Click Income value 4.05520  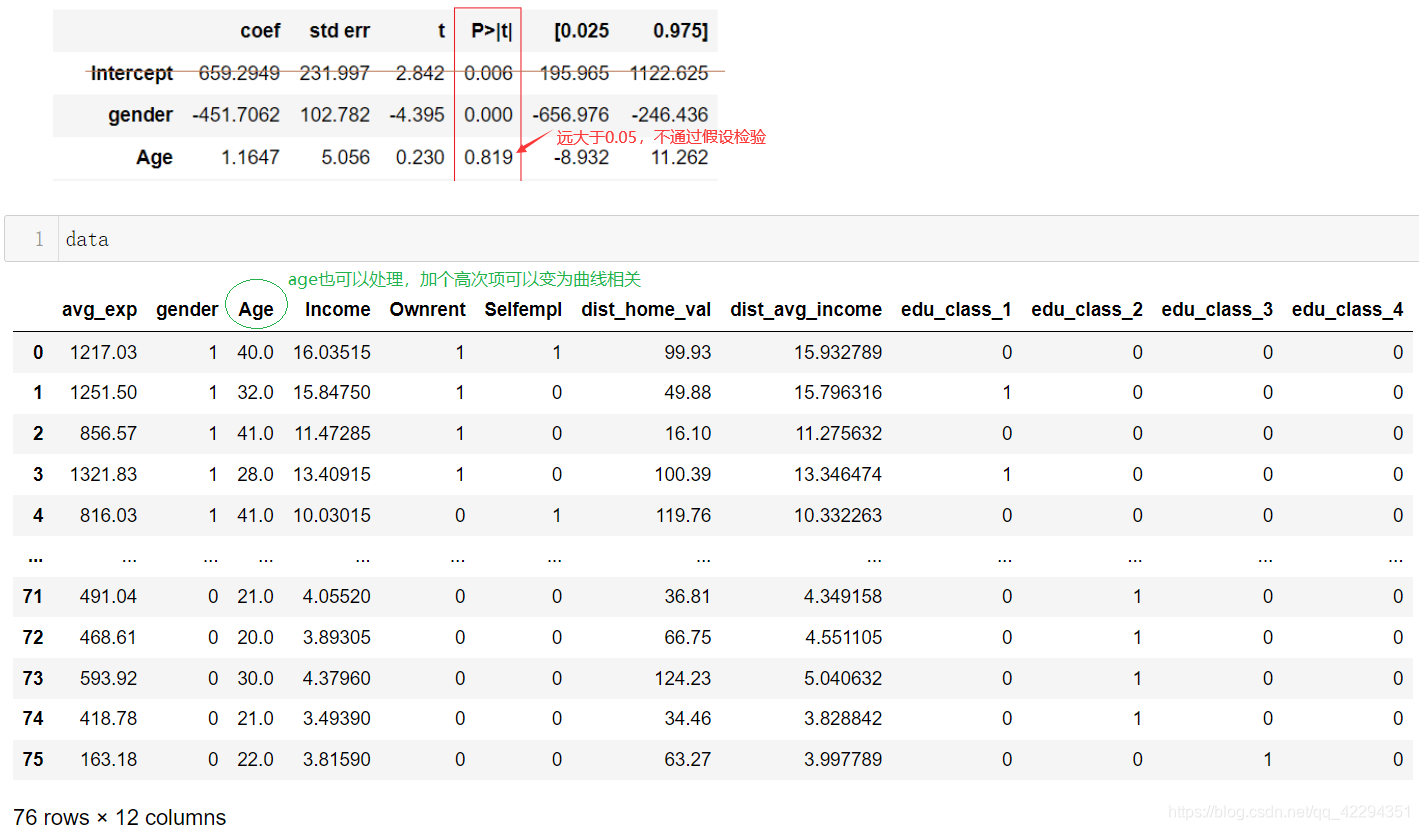tap(337, 597)
